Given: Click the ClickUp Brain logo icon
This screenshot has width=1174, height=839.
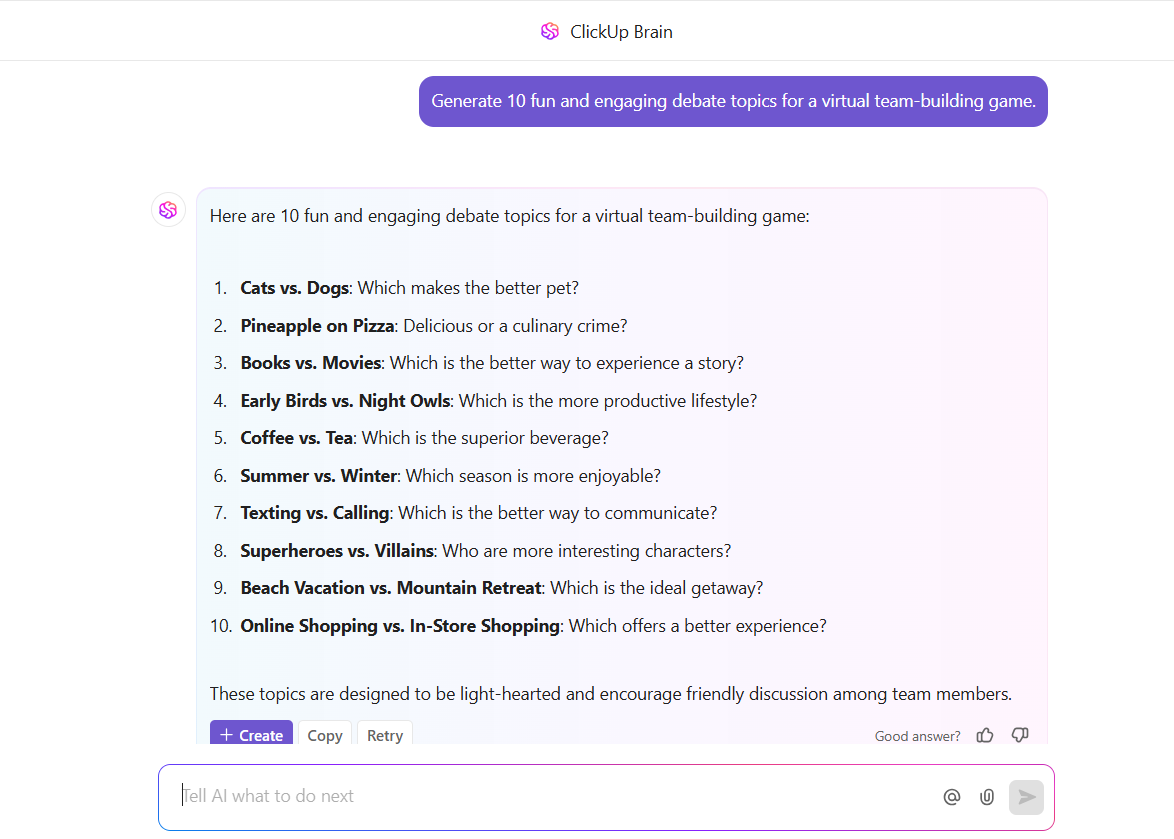Looking at the screenshot, I should click(549, 31).
